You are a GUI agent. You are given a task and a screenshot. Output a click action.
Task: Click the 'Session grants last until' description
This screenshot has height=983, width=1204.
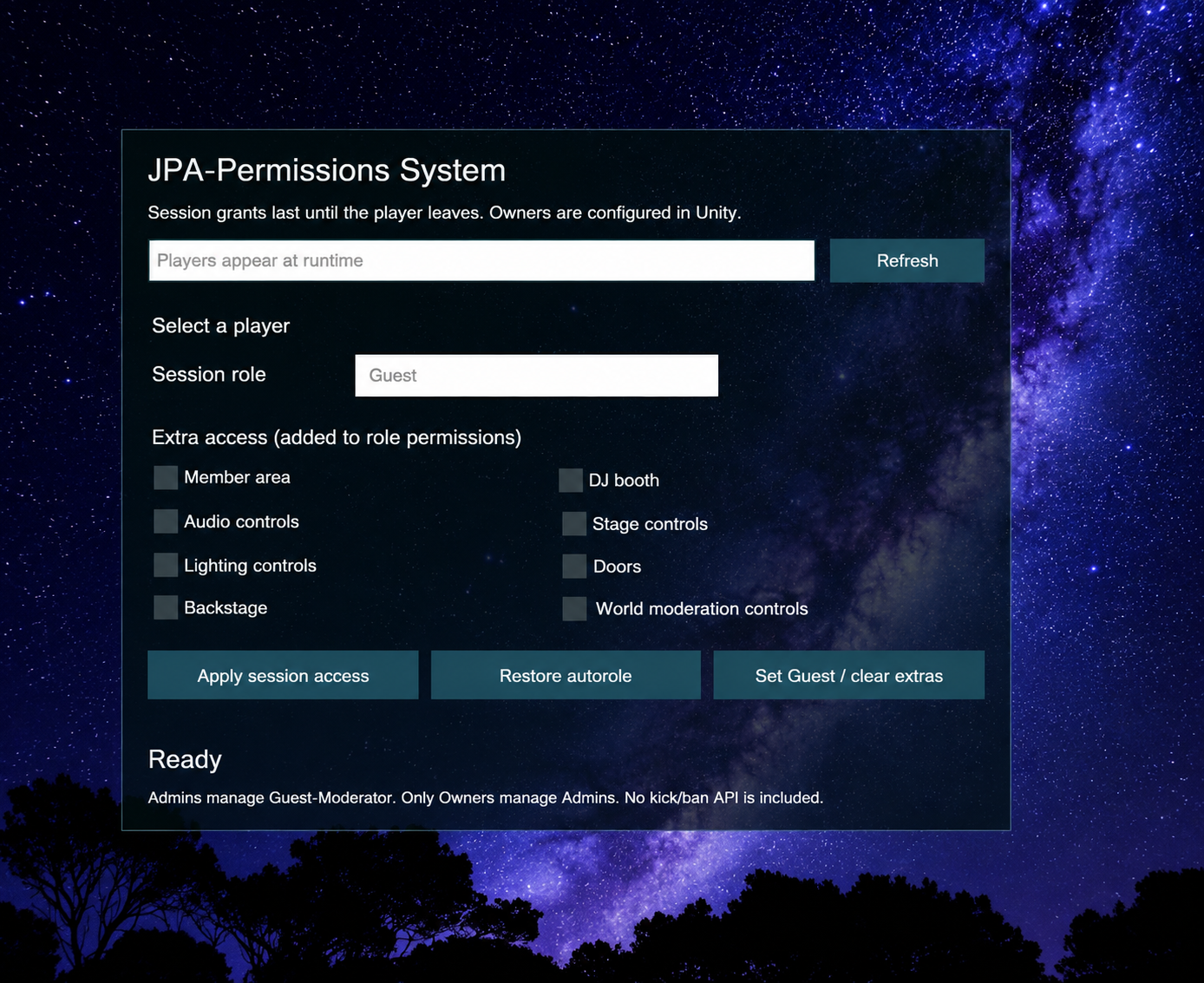[444, 213]
